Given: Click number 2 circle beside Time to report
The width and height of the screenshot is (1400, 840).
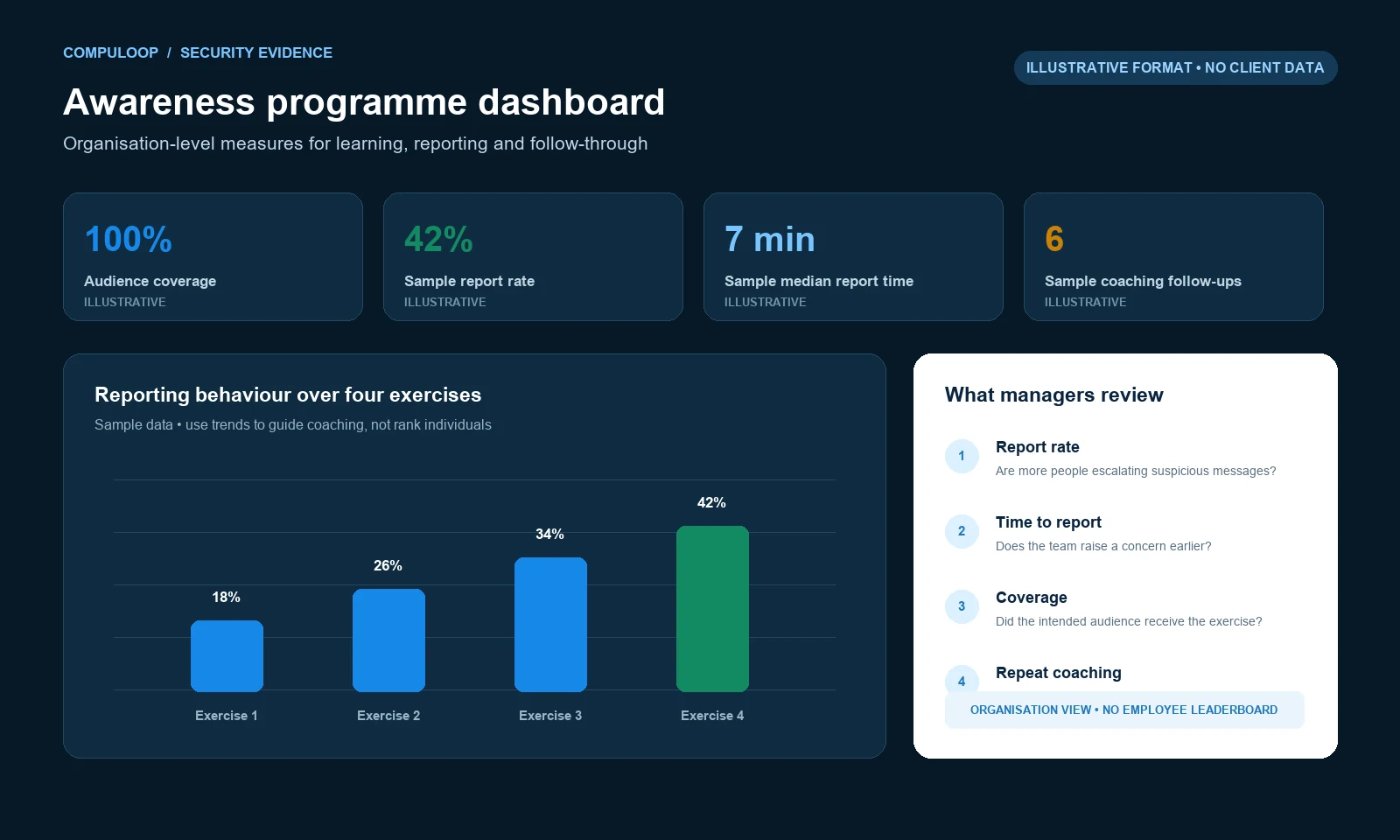Looking at the screenshot, I should pyautogui.click(x=962, y=531).
